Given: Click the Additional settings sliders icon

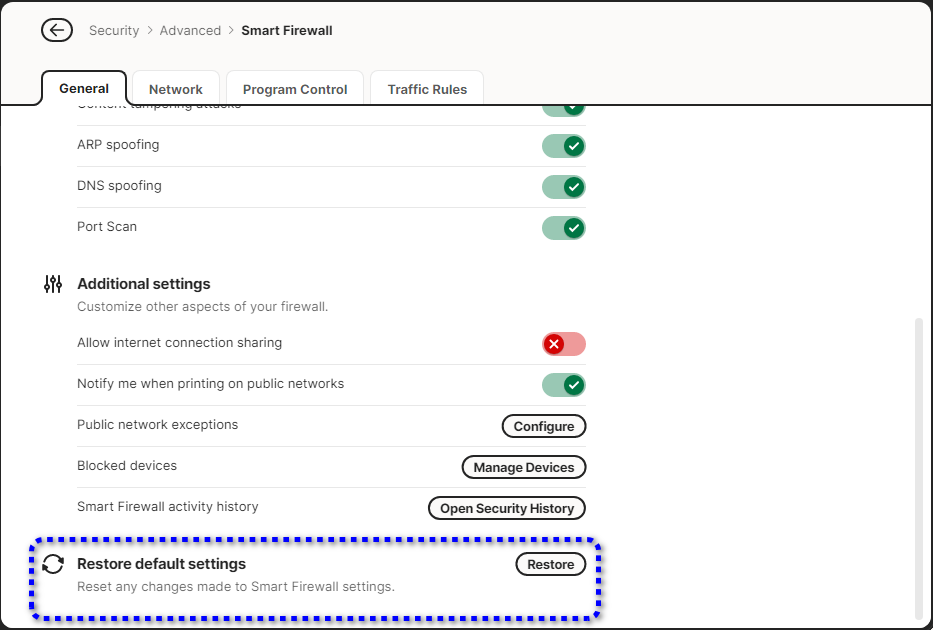Looking at the screenshot, I should coord(53,284).
